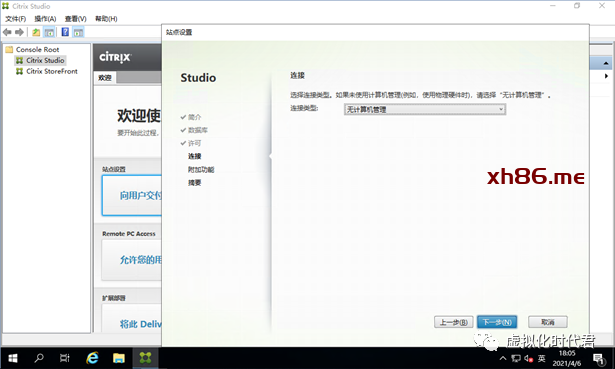Image resolution: width=615 pixels, height=369 pixels.
Task: Open Help using the question mark toolbar icon
Action: coord(65,32)
